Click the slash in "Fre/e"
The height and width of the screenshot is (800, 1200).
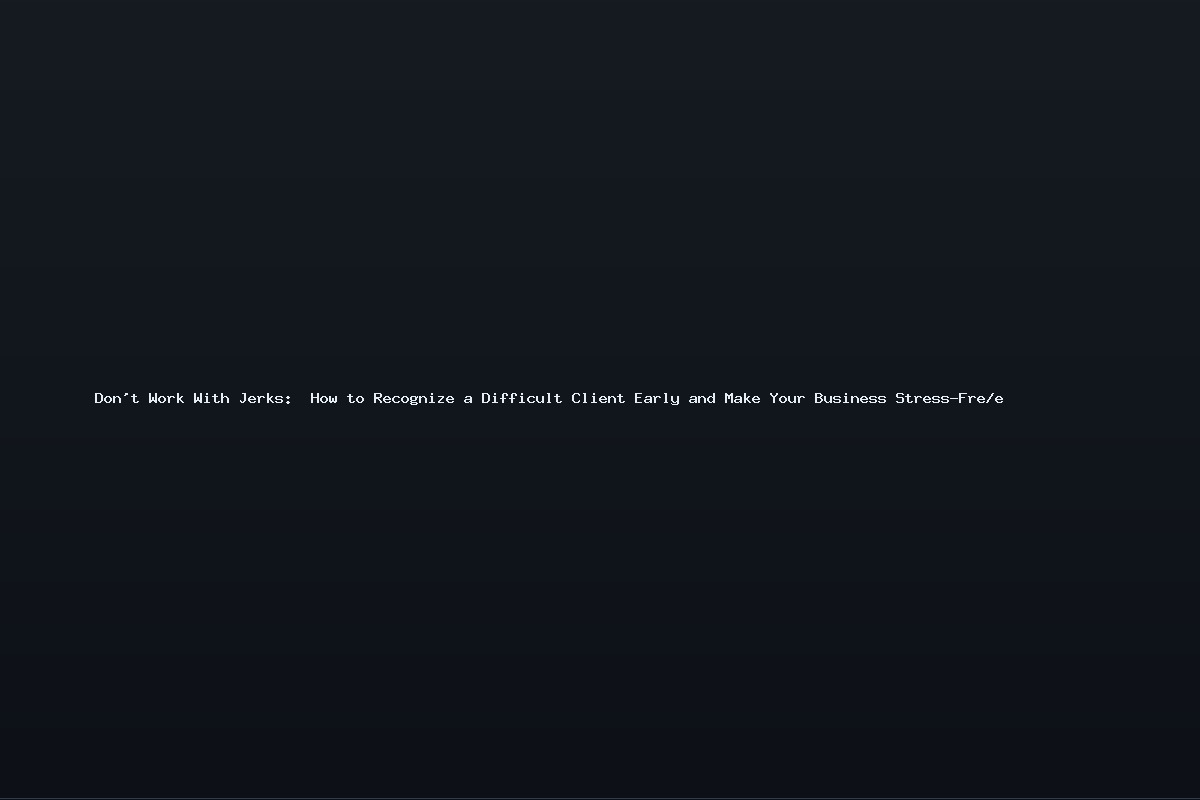point(990,398)
